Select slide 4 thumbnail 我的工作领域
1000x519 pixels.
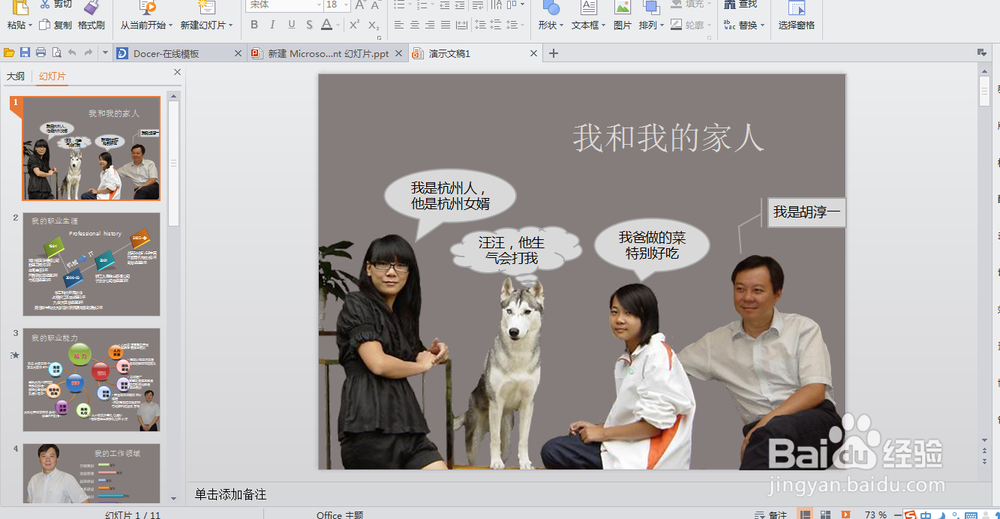pos(91,474)
